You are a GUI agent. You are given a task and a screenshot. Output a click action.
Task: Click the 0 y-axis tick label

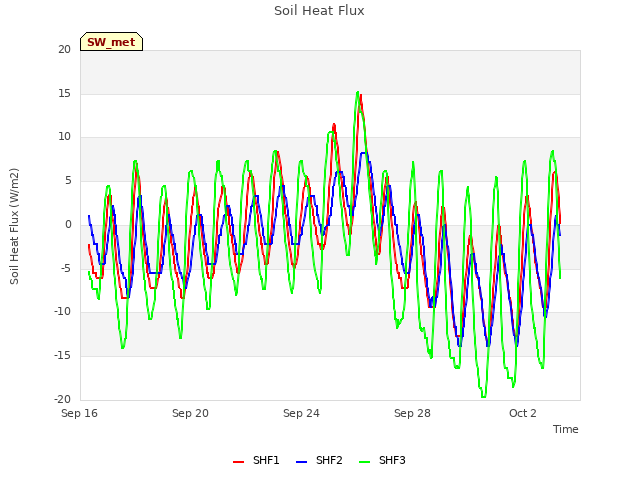68,224
